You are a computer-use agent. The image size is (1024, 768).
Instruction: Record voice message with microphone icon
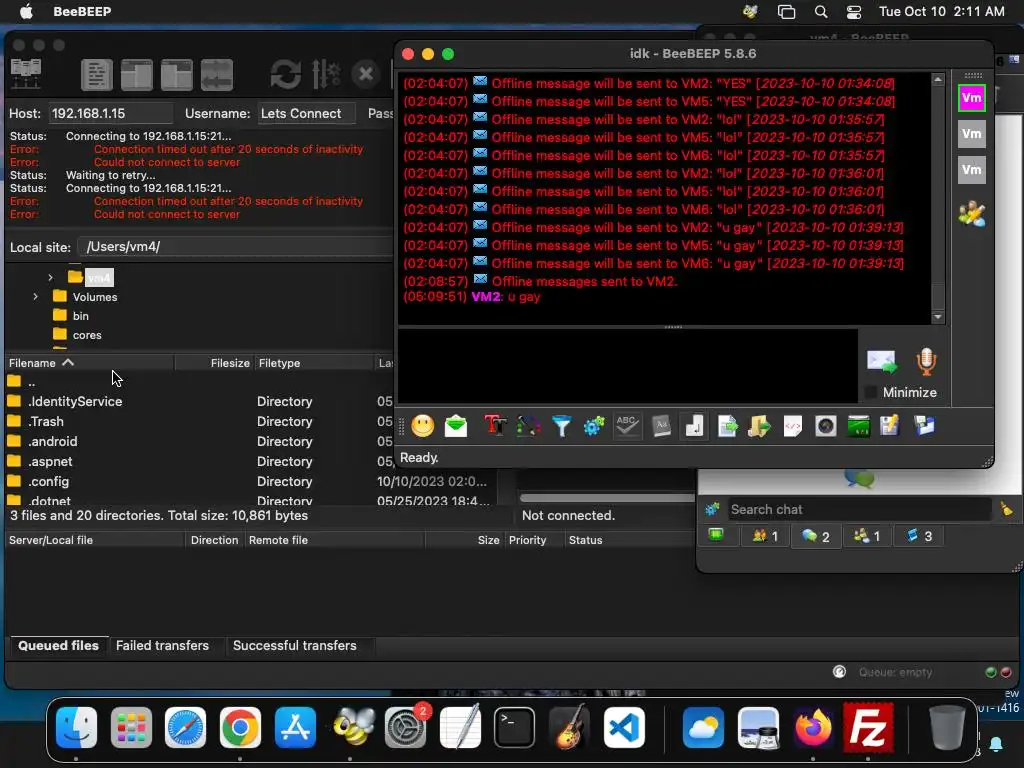(x=926, y=361)
